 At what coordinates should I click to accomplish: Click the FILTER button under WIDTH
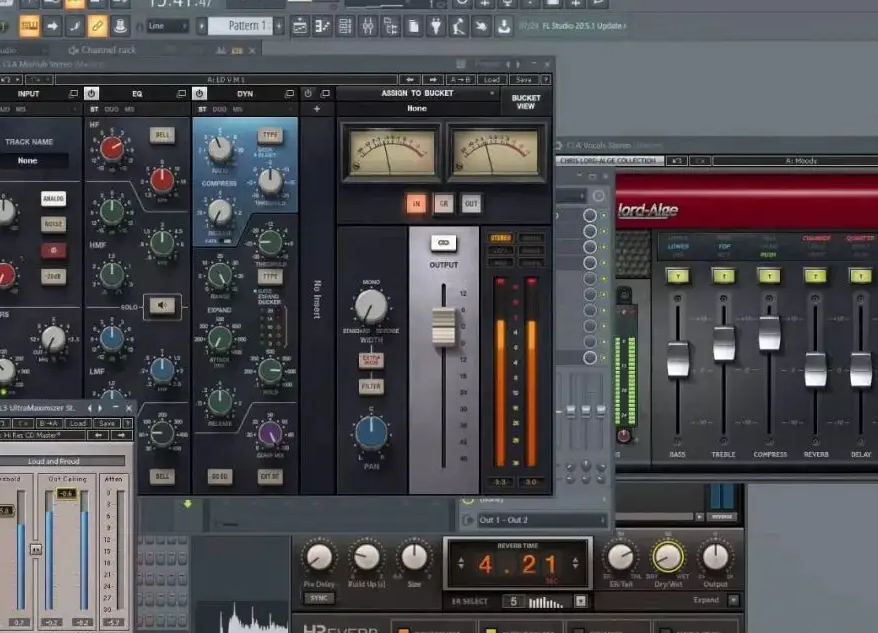point(371,386)
